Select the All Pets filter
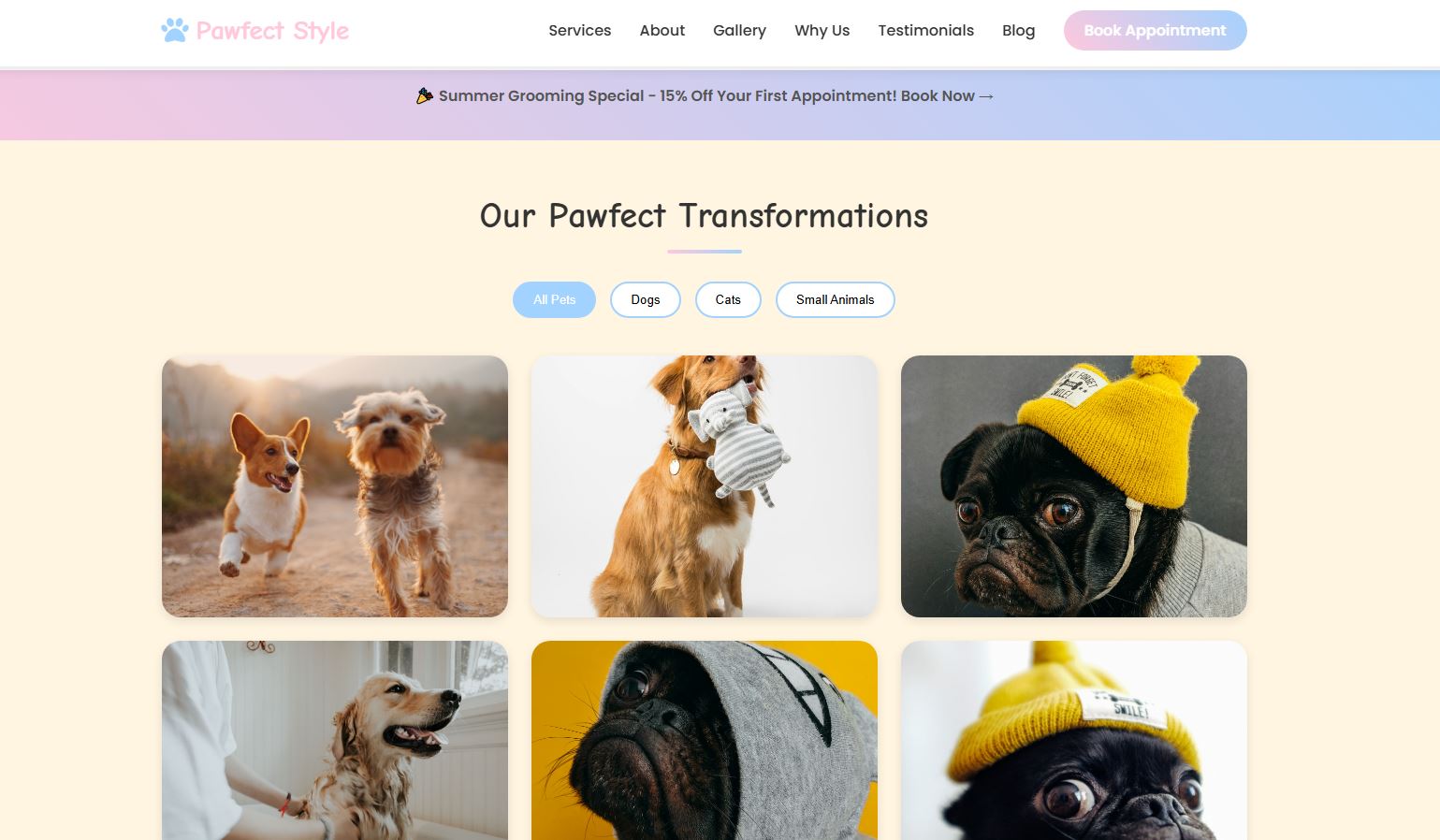The width and height of the screenshot is (1440, 840). pyautogui.click(x=554, y=299)
